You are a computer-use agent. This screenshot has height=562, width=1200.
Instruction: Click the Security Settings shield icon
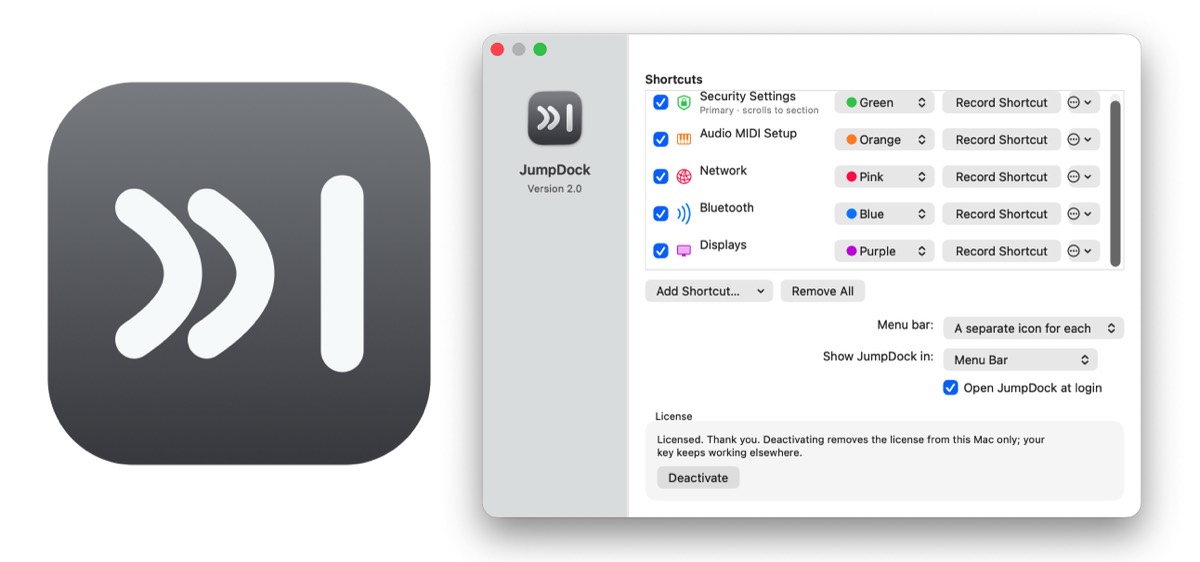684,102
